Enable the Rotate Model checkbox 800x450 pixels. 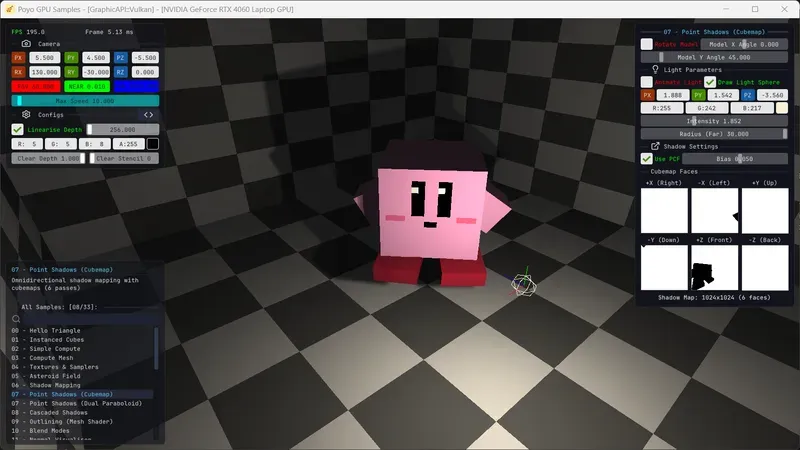click(x=646, y=44)
